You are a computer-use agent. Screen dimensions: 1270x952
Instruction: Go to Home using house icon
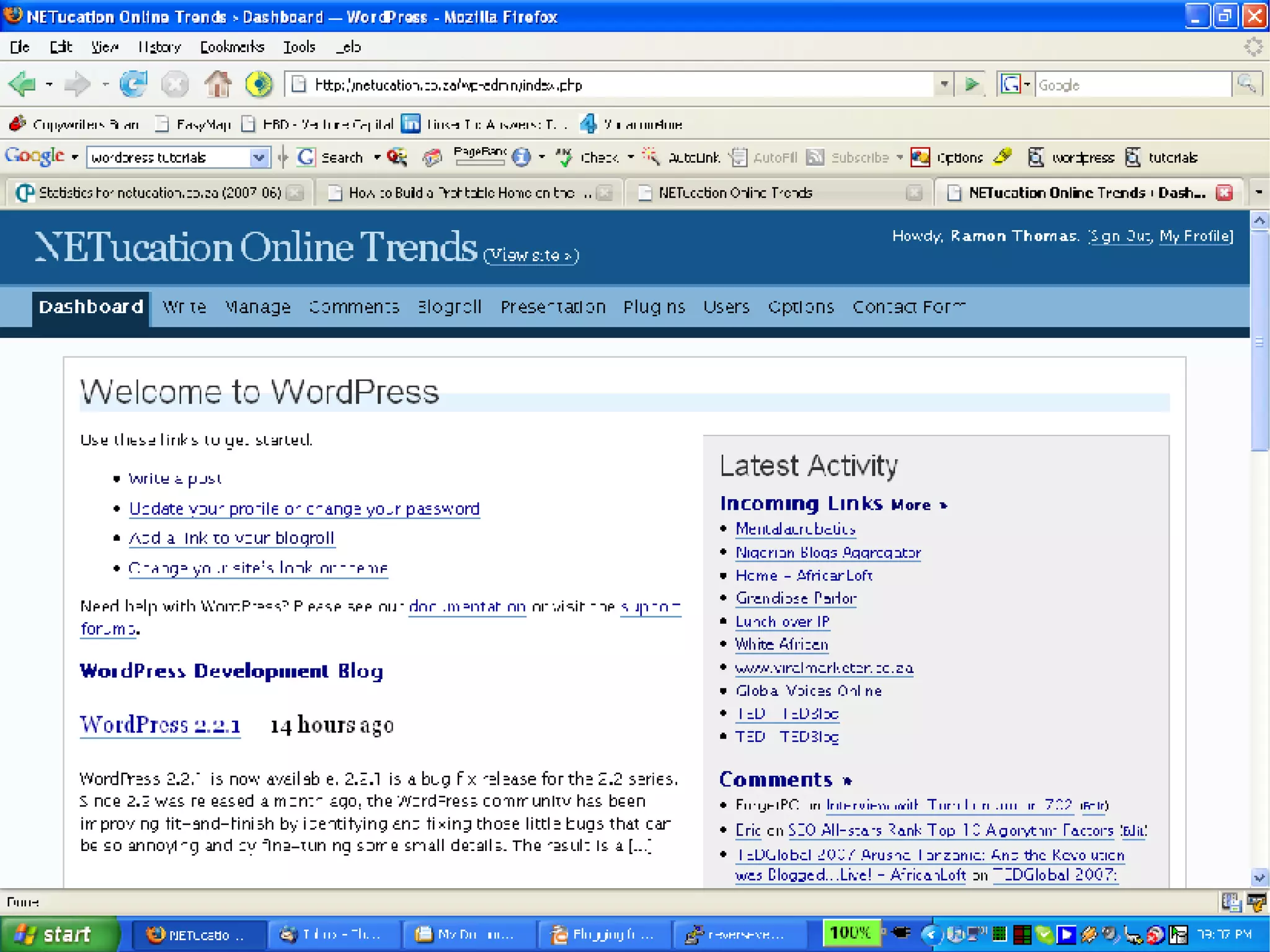[218, 84]
